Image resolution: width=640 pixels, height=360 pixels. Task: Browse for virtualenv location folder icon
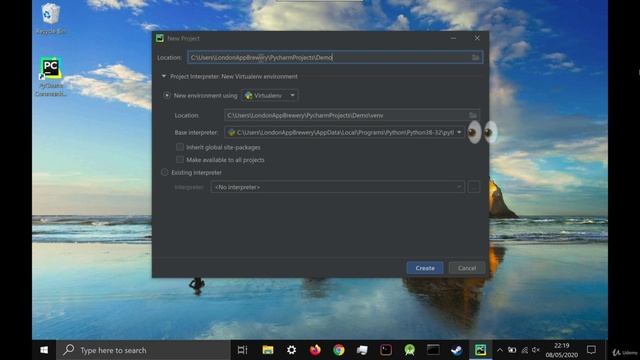point(473,116)
